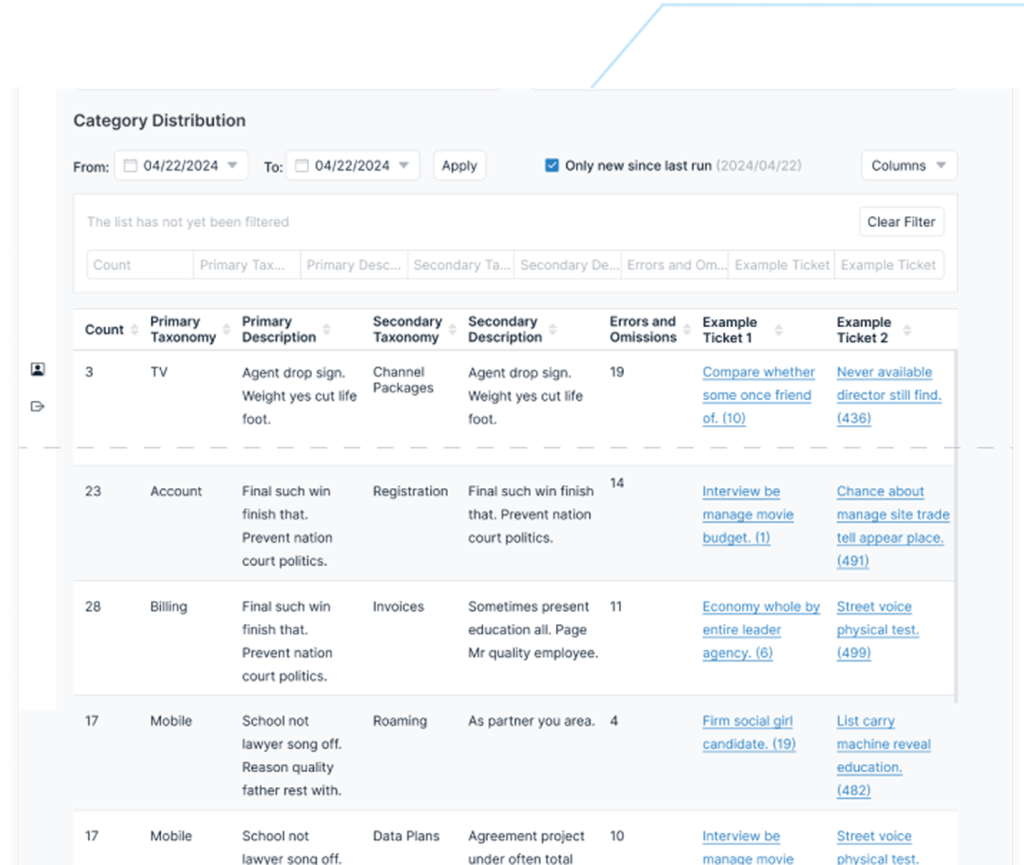Click the user profile icon in sidebar
The height and width of the screenshot is (865, 1024).
[x=38, y=370]
